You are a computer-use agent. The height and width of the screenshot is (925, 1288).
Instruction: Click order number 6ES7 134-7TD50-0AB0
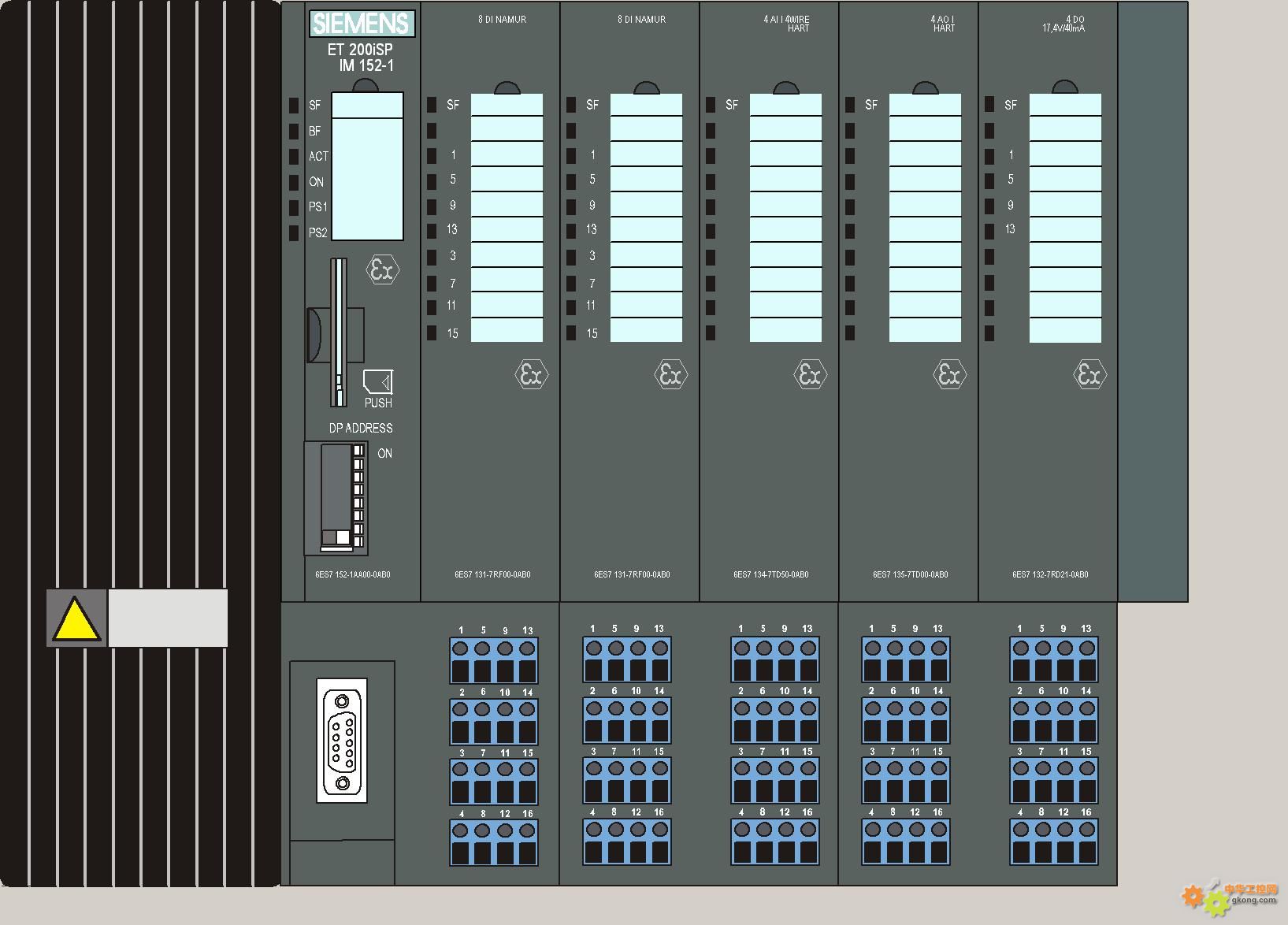pos(771,574)
